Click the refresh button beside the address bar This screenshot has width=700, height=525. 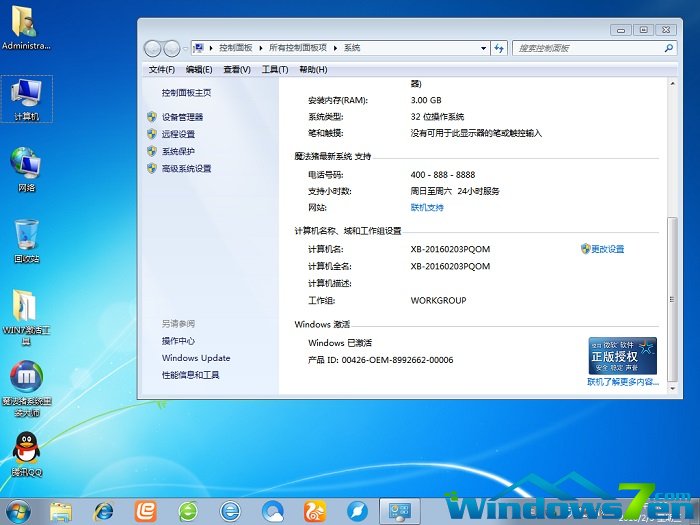click(498, 48)
